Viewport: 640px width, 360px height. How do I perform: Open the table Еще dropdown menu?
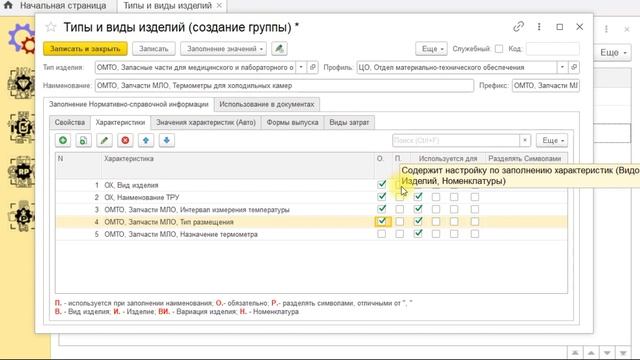pyautogui.click(x=552, y=140)
